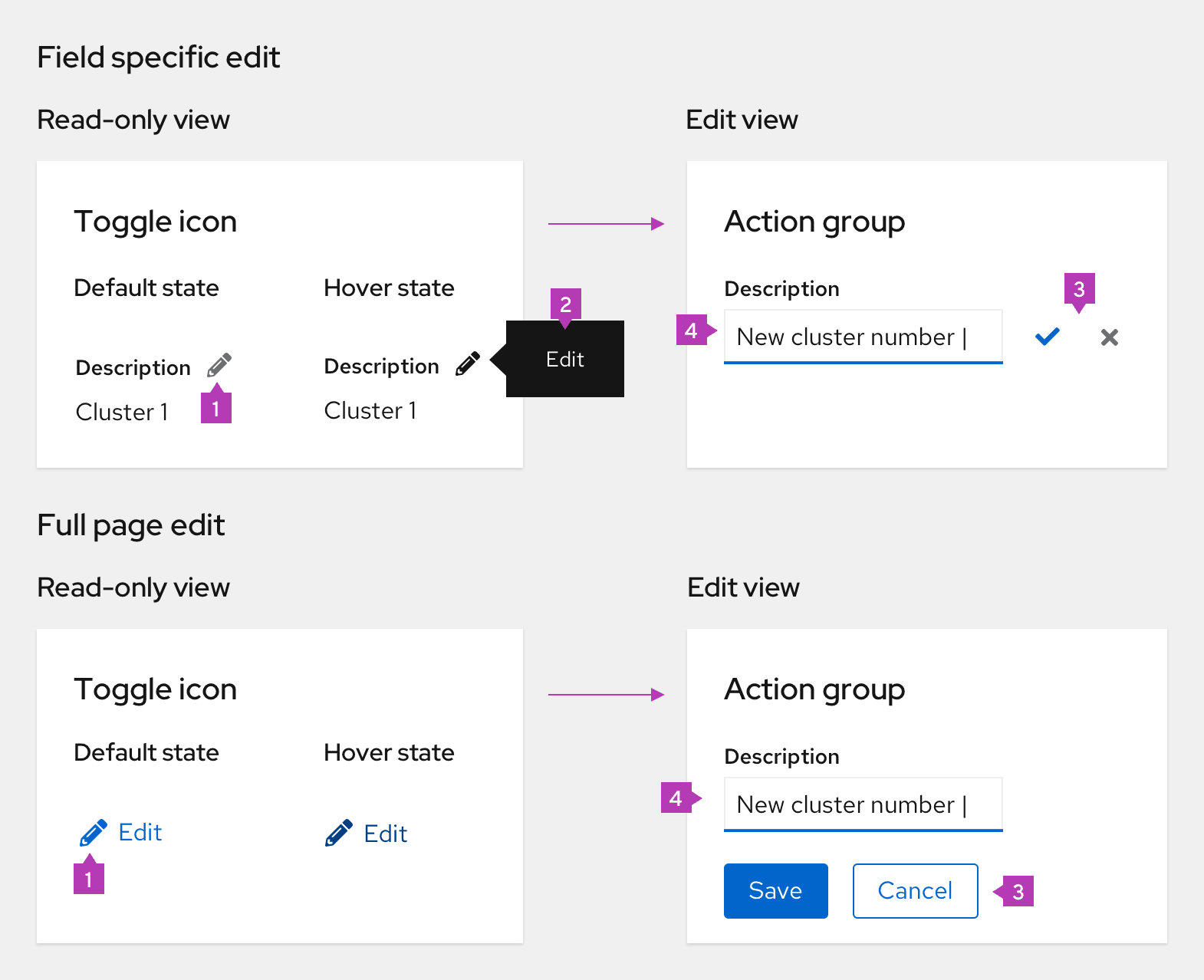
Task: Click the black Edit tooltip
Action: pos(565,359)
